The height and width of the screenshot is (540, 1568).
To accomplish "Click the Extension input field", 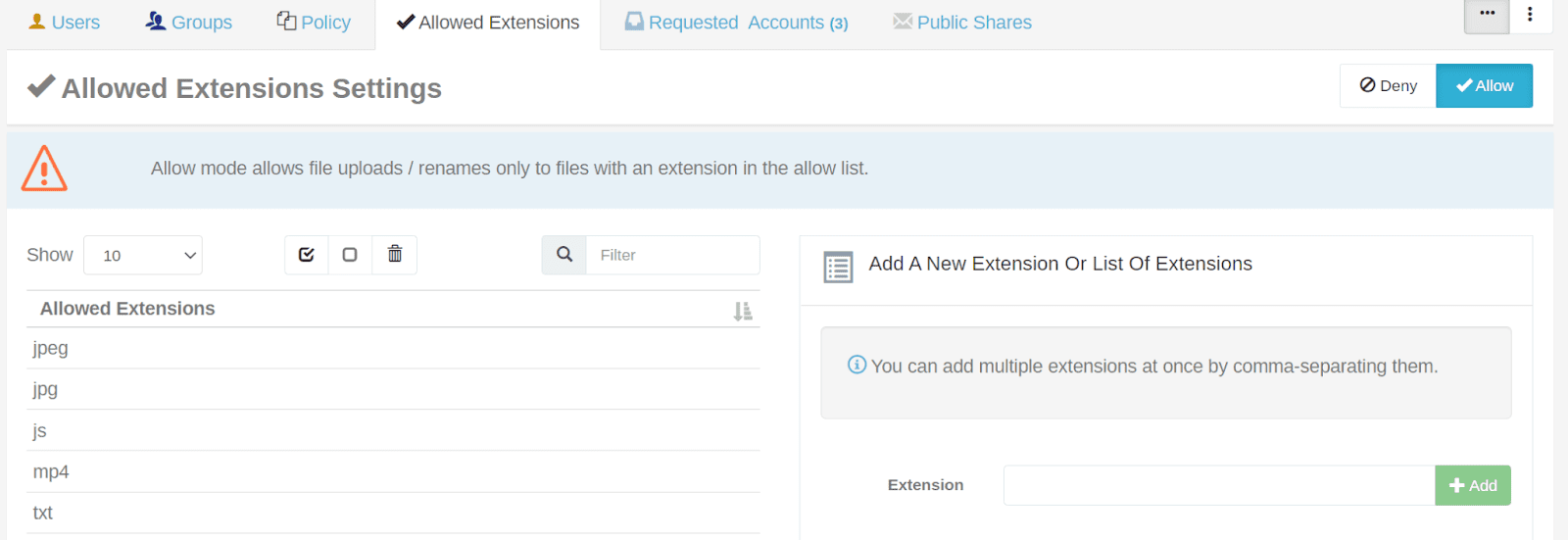I will [x=1218, y=485].
